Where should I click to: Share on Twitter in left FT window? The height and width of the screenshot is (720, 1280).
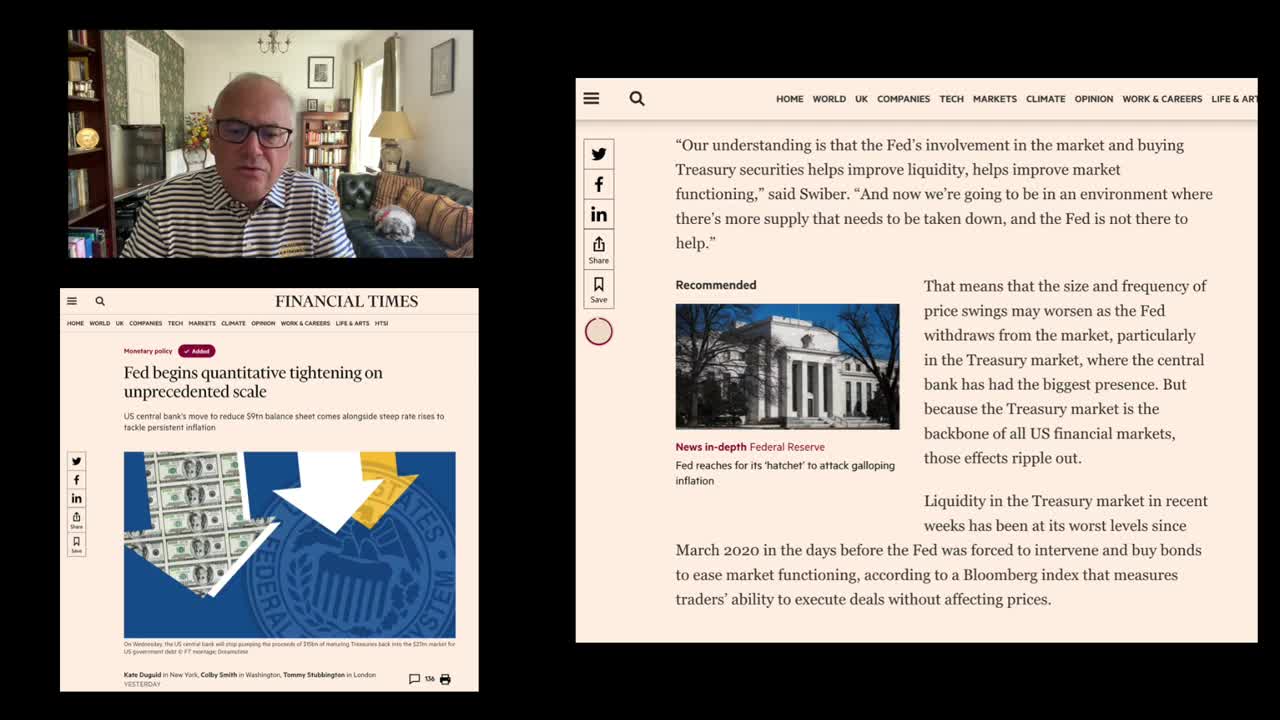coord(76,461)
